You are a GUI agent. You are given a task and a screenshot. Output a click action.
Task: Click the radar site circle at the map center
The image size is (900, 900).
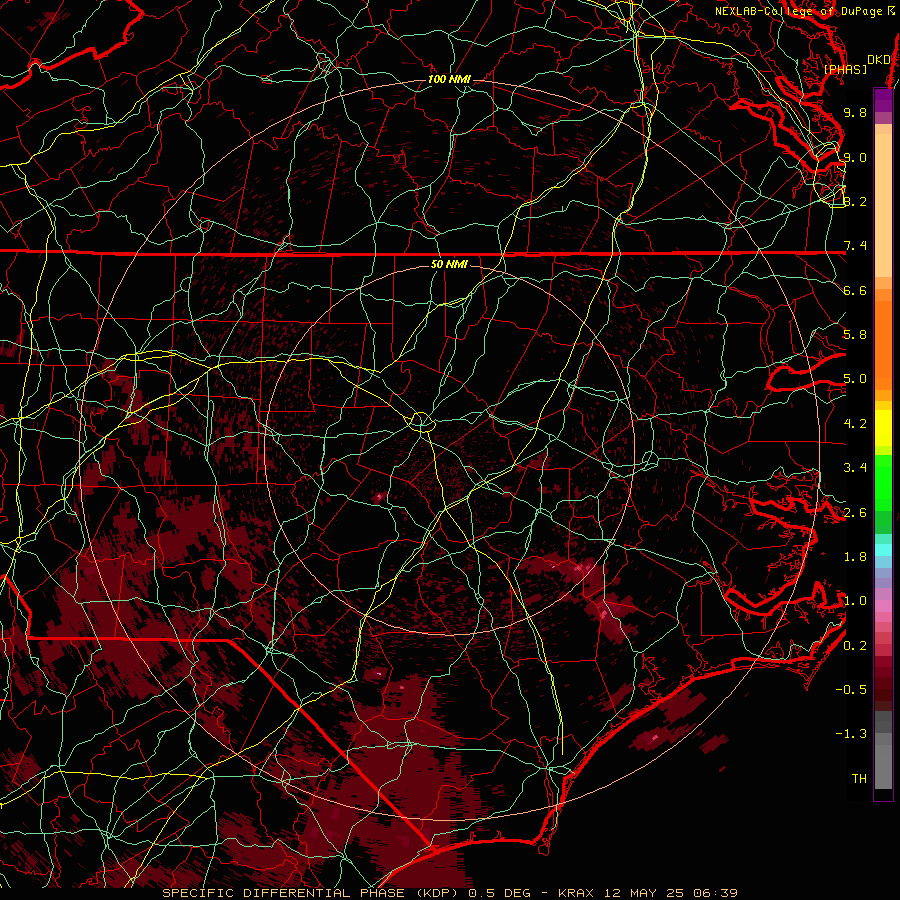421,422
